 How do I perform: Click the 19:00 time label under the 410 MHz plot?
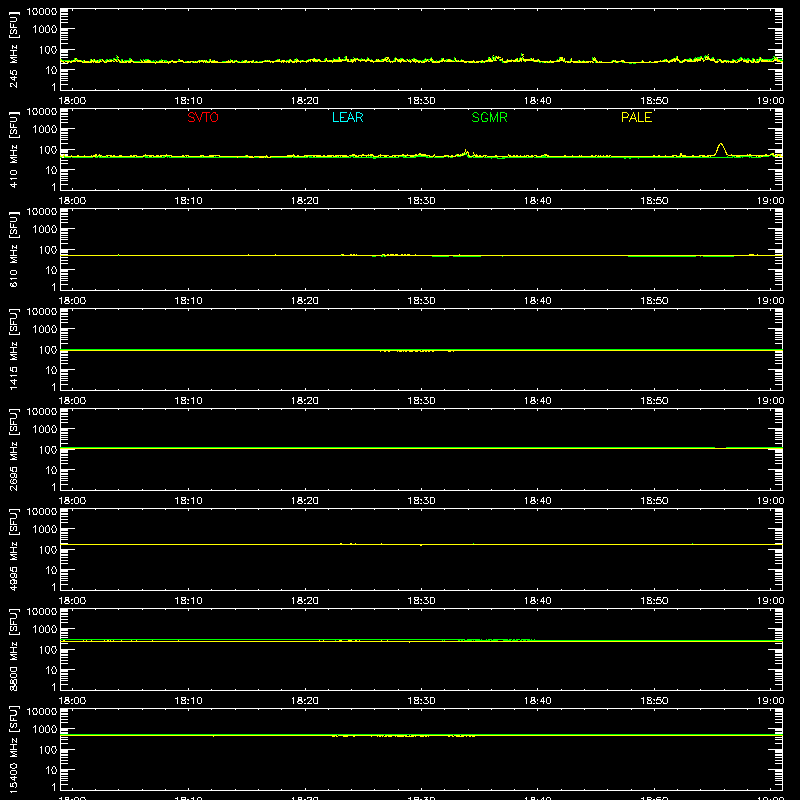click(770, 201)
